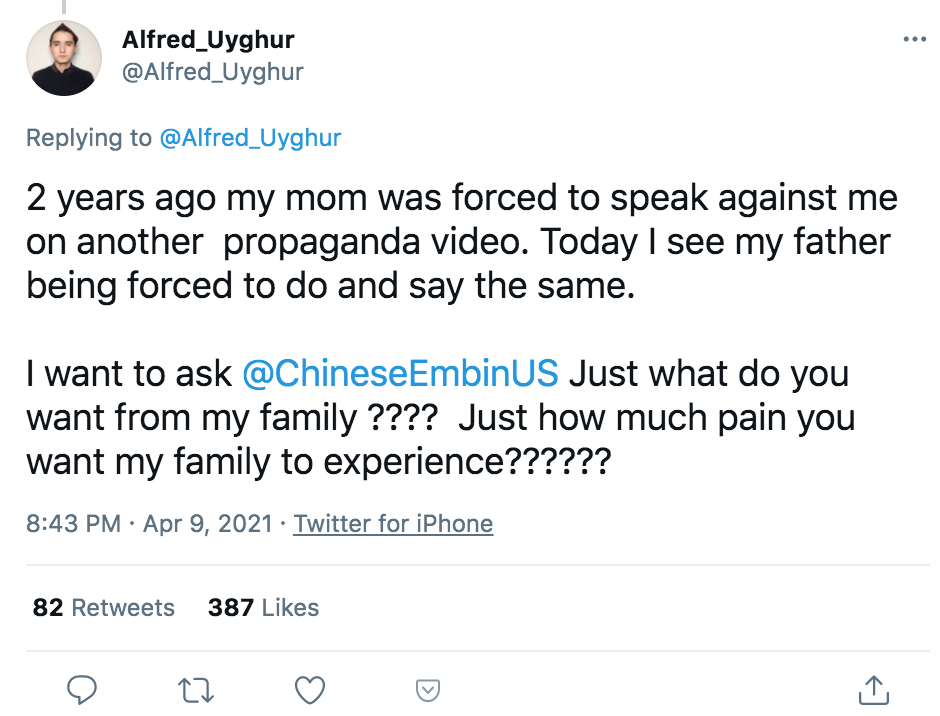Click the gray @Alfred_Uyghur handle under the name
The height and width of the screenshot is (716, 940).
(x=213, y=72)
